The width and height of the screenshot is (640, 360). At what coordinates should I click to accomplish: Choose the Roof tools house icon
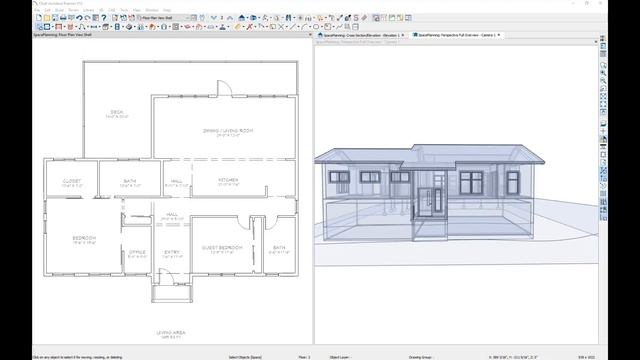pos(152,27)
